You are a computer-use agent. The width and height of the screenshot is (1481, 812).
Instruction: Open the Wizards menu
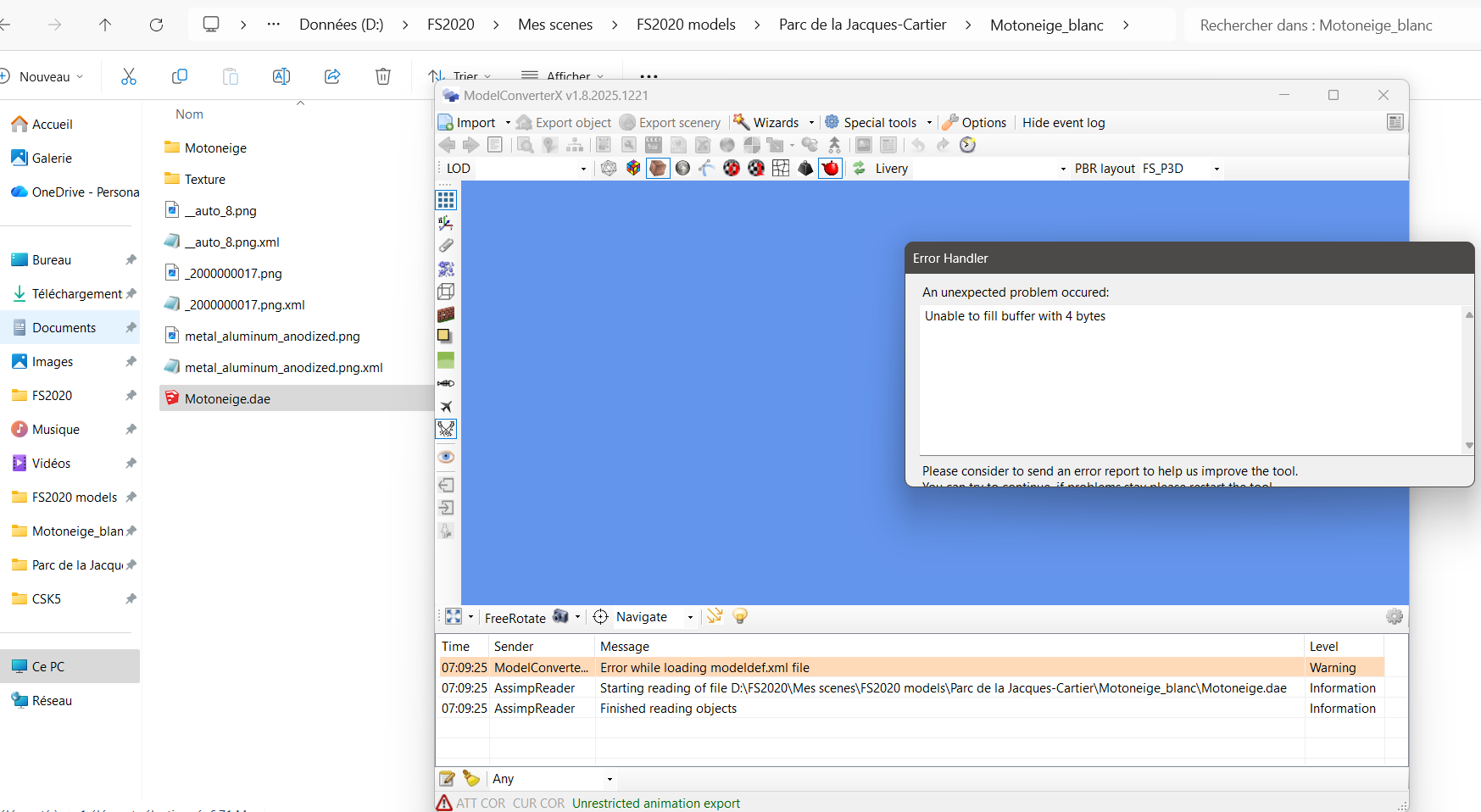766,123
